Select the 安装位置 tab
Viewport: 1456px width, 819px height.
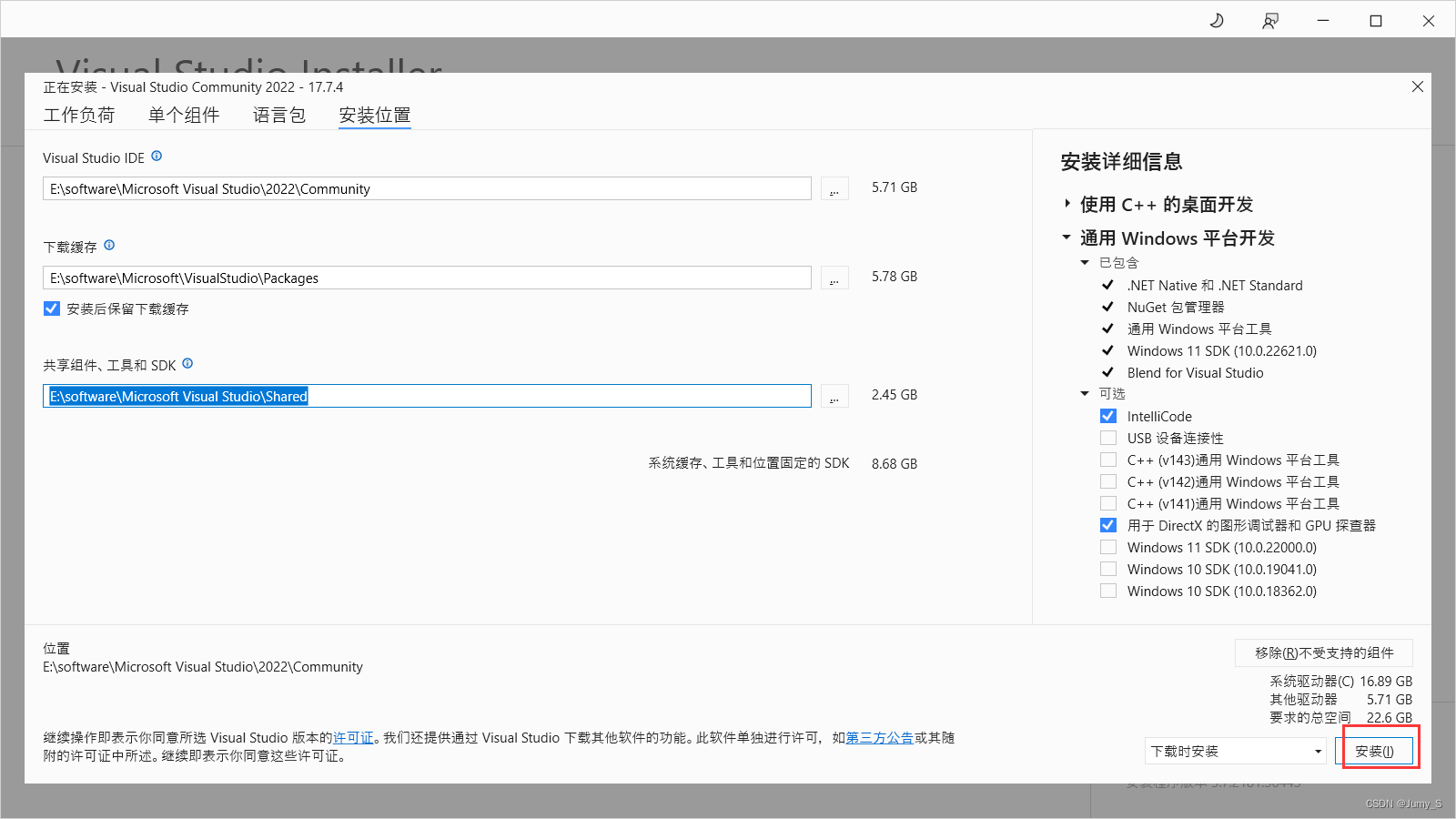click(x=375, y=115)
